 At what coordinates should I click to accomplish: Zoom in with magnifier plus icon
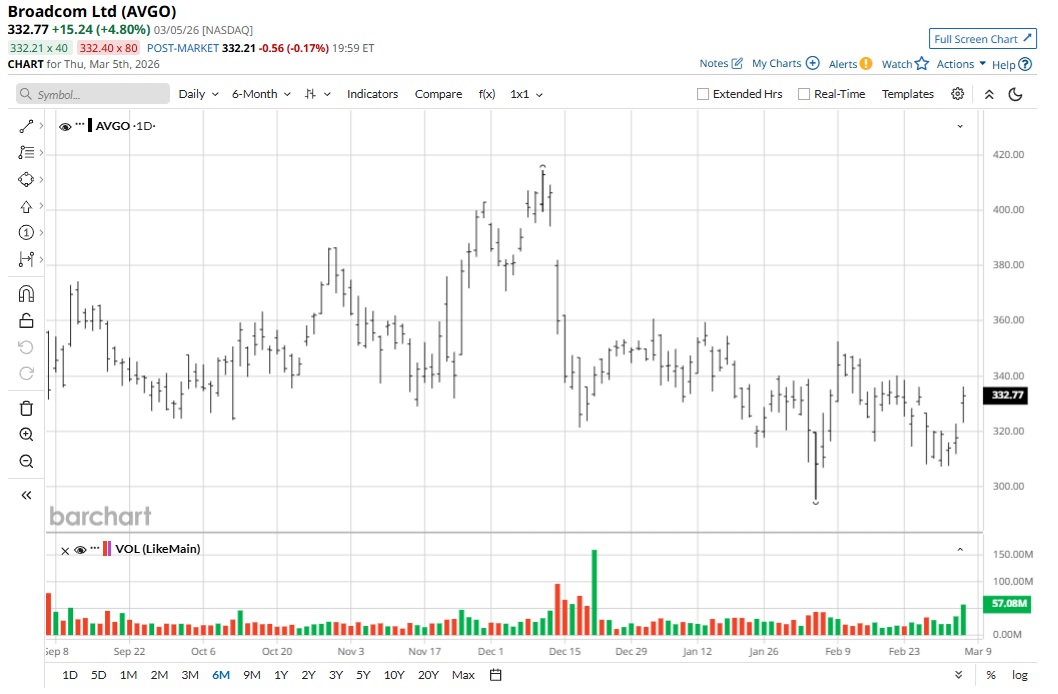[26, 435]
